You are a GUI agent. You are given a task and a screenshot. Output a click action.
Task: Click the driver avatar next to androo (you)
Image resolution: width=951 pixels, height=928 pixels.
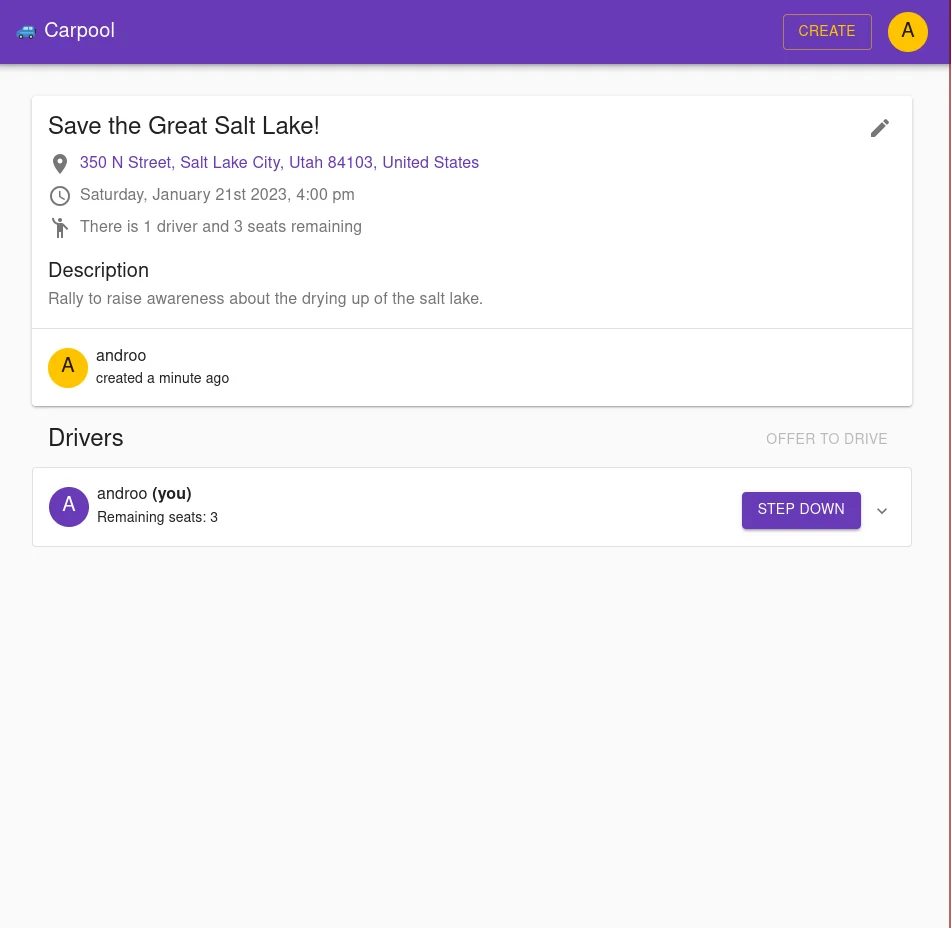click(x=69, y=507)
